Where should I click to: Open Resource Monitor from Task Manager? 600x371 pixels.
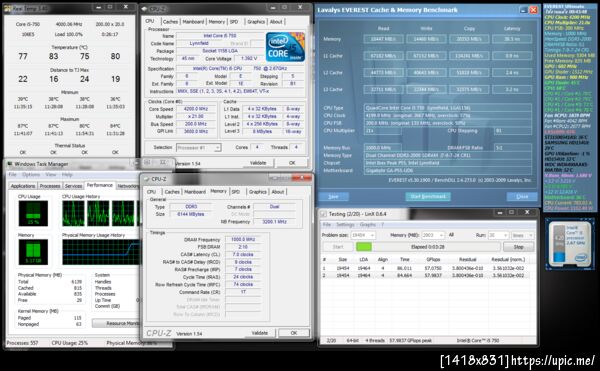117,324
